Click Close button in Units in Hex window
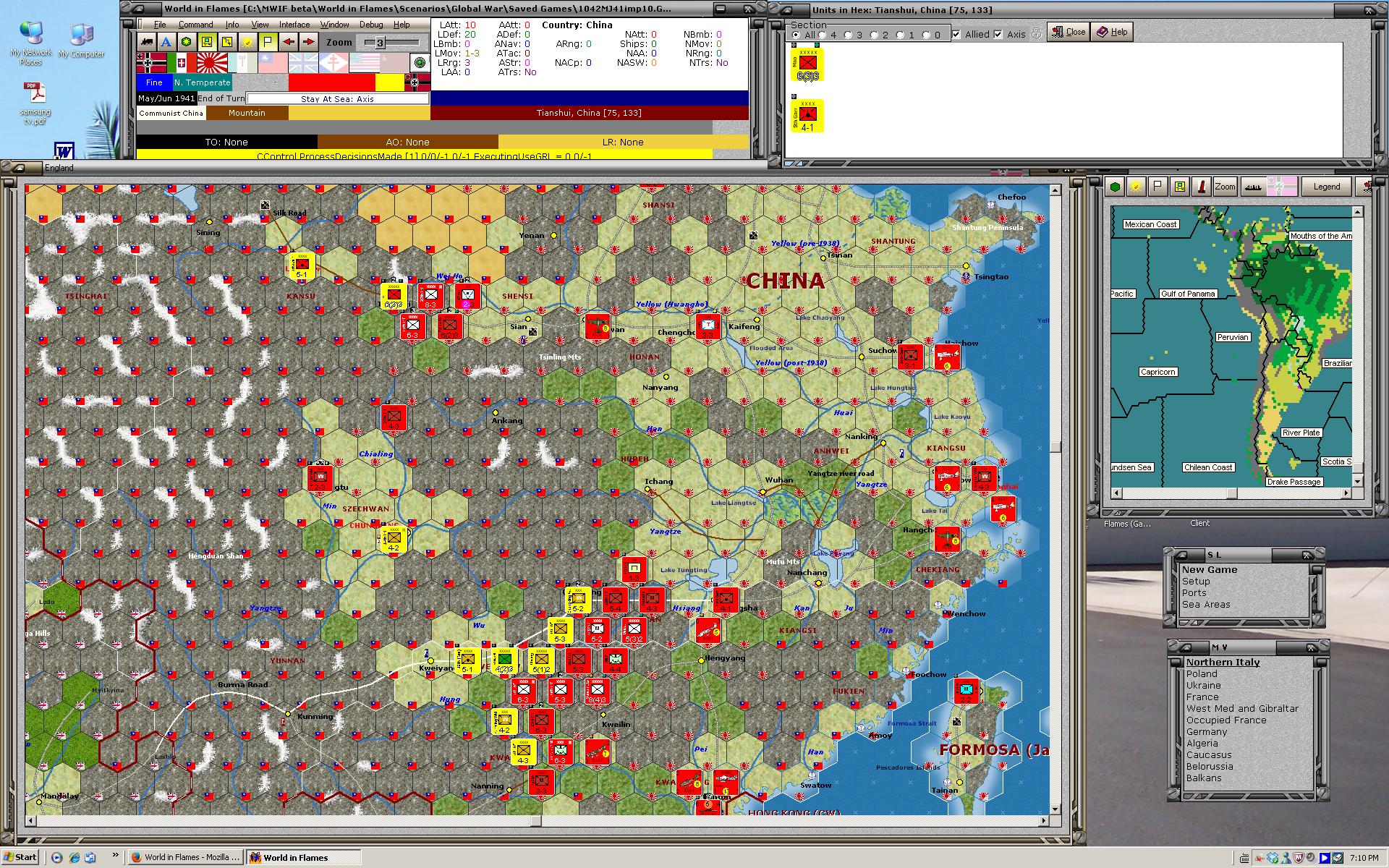Screen dimensions: 1389x868 pyautogui.click(x=1069, y=32)
